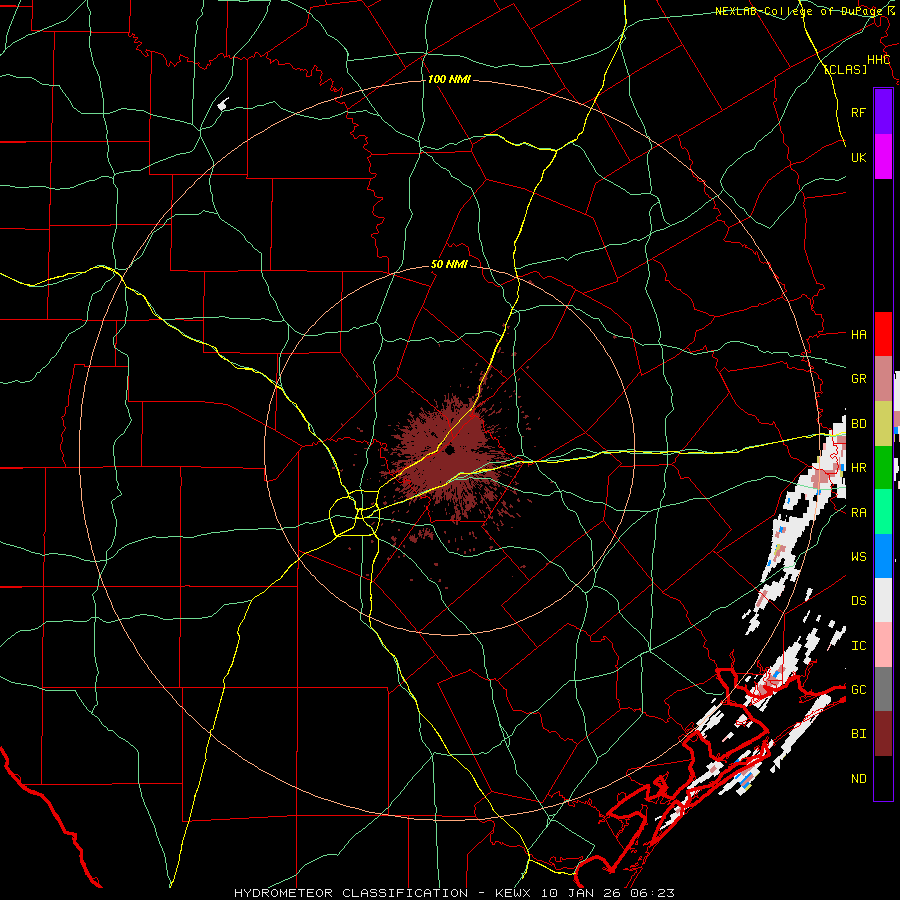The height and width of the screenshot is (900, 900).
Task: Click the 100 NMI range ring label
Action: pos(449,79)
